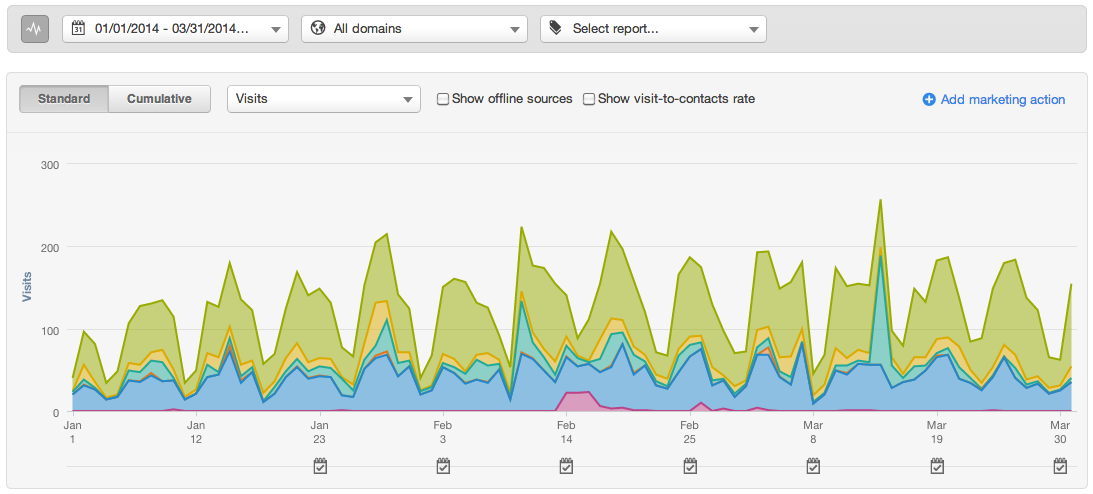The image size is (1093, 494).
Task: Click the tag icon in Select report
Action: (x=556, y=29)
